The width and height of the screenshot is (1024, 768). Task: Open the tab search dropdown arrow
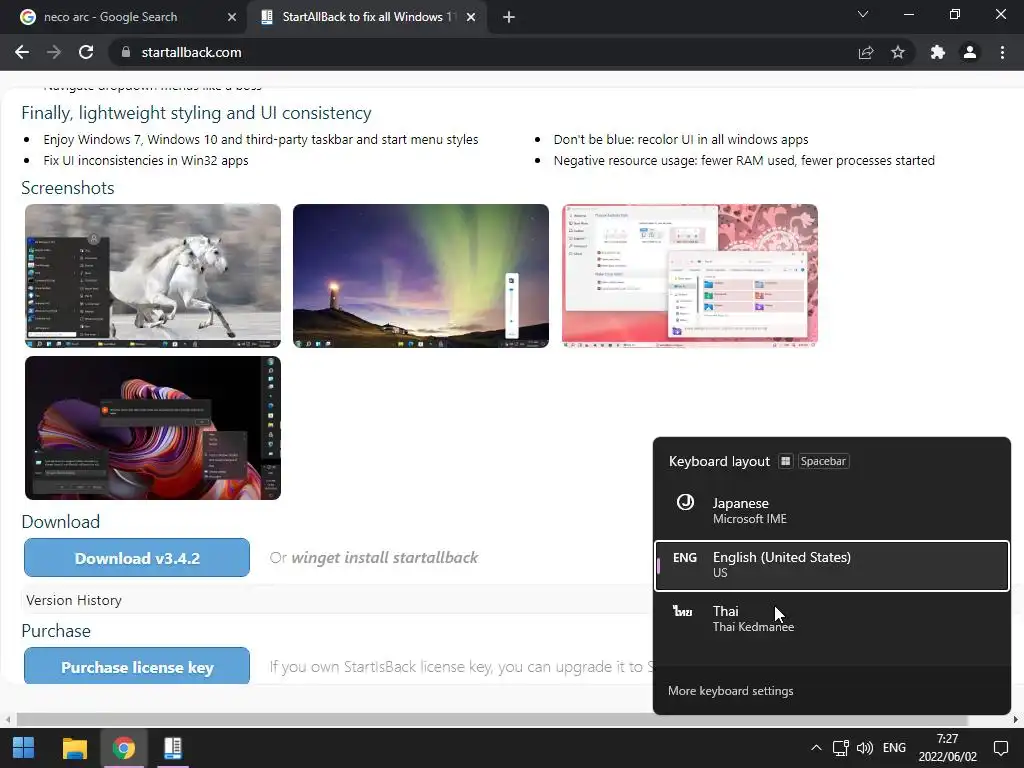coord(863,14)
